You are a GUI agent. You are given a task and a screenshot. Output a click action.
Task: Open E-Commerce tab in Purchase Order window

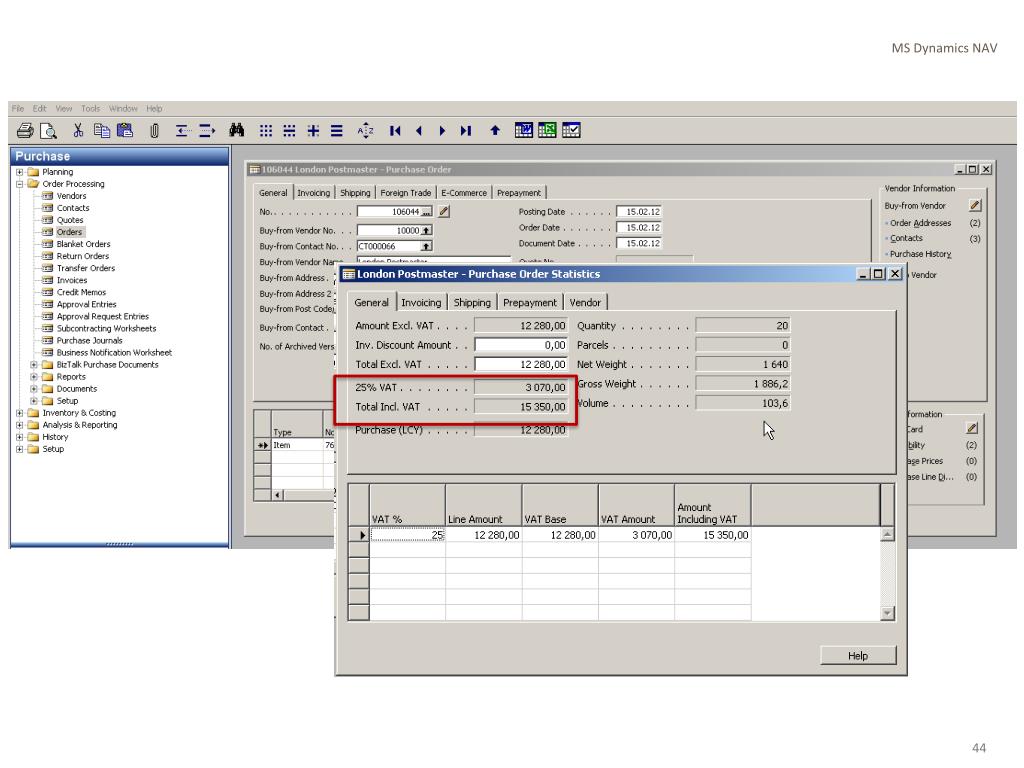click(464, 193)
